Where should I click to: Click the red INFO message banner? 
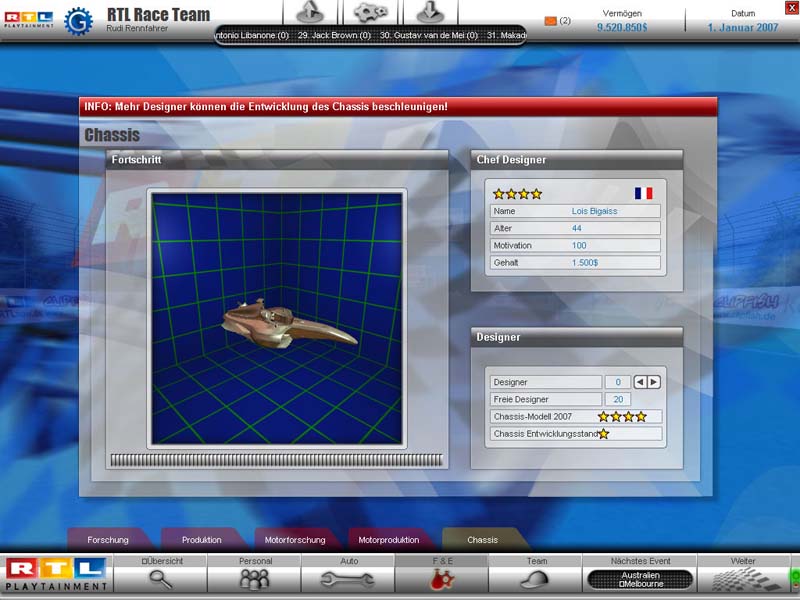[398, 107]
